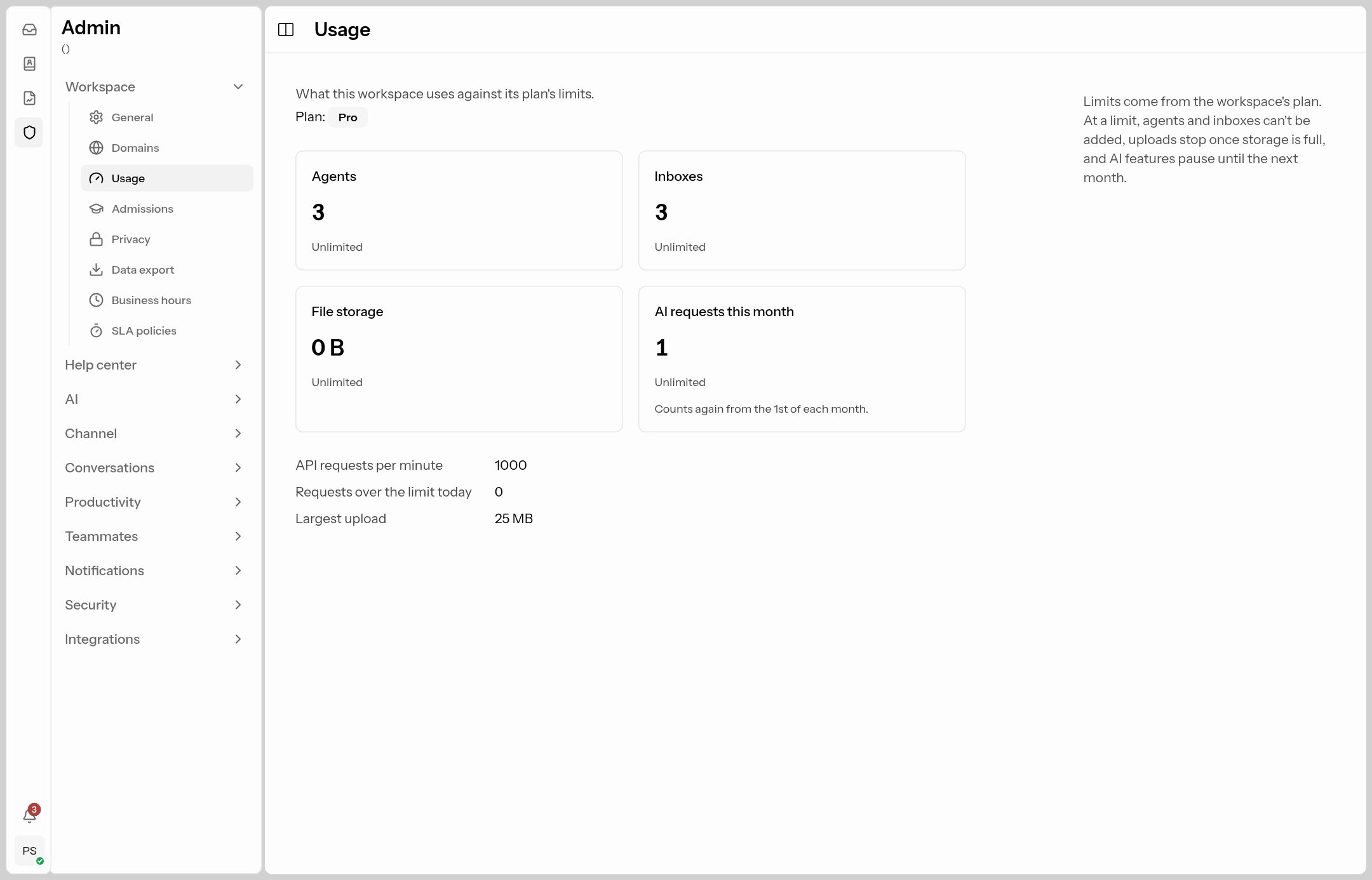Open notifications bell with 3 badge
This screenshot has width=1372, height=880.
(x=29, y=815)
